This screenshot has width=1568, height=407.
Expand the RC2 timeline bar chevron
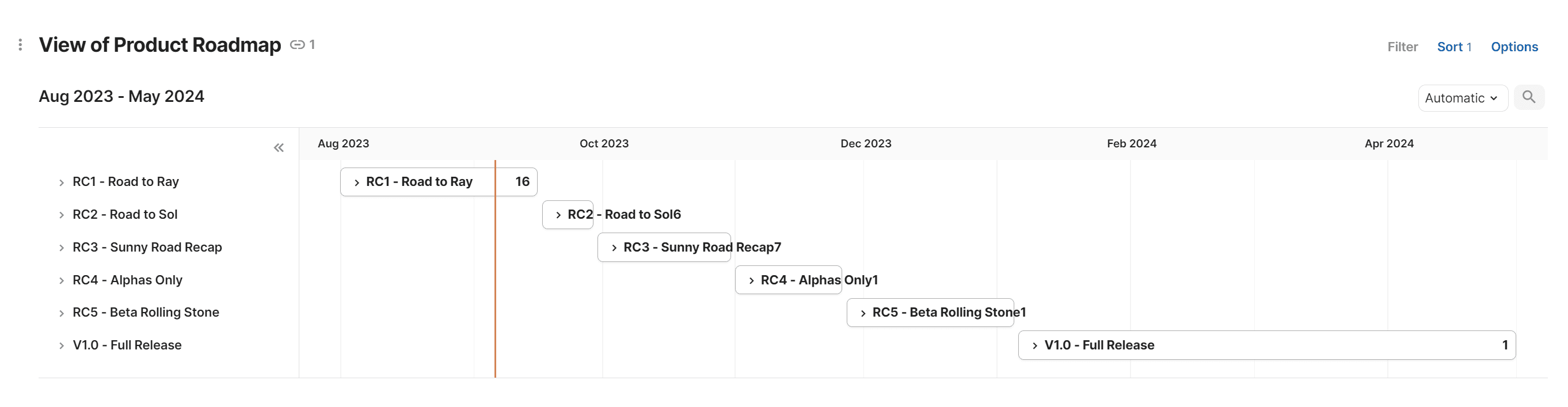(x=558, y=215)
